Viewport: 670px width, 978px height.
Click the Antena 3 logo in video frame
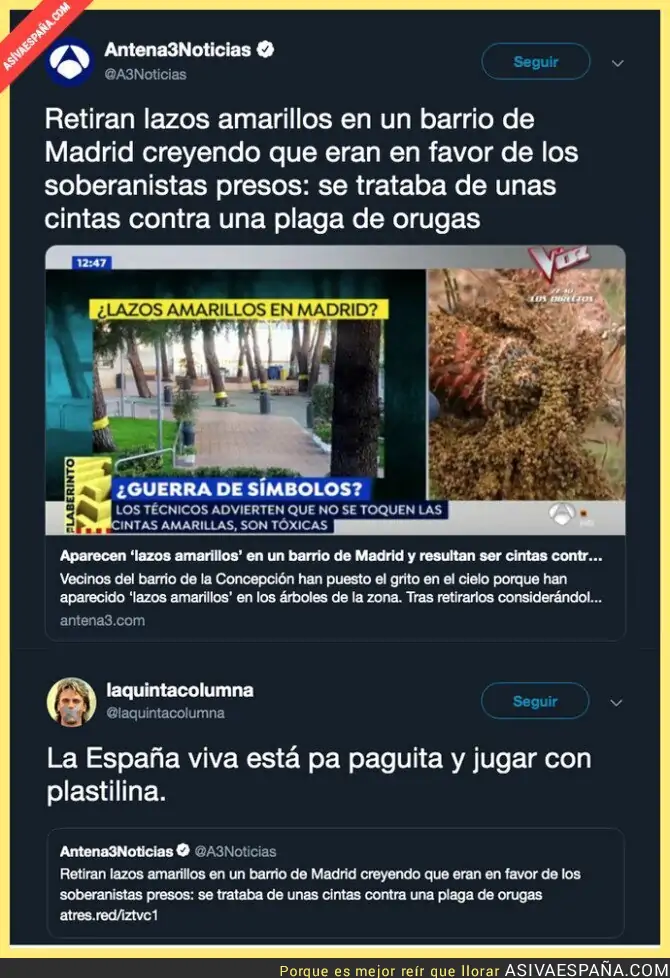pyautogui.click(x=561, y=513)
